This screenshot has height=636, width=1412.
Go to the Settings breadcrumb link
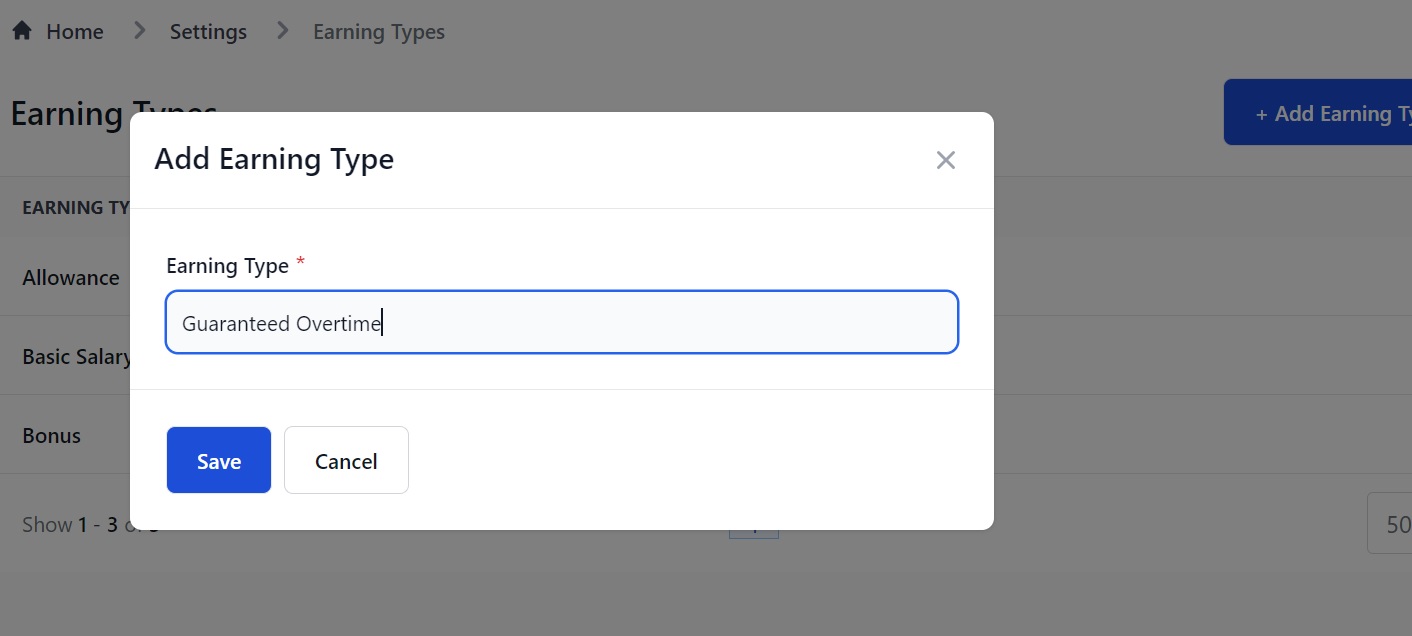208,32
